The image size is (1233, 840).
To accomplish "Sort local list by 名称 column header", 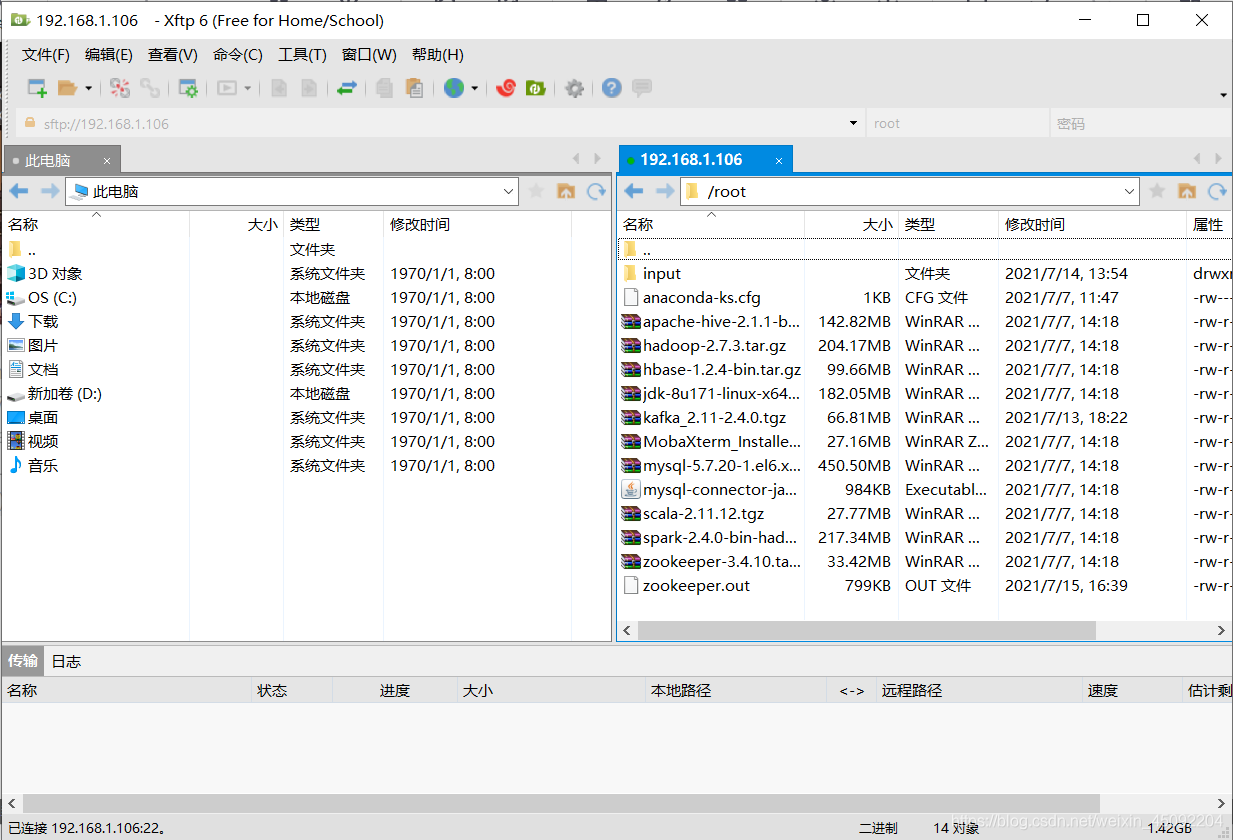I will coord(95,225).
